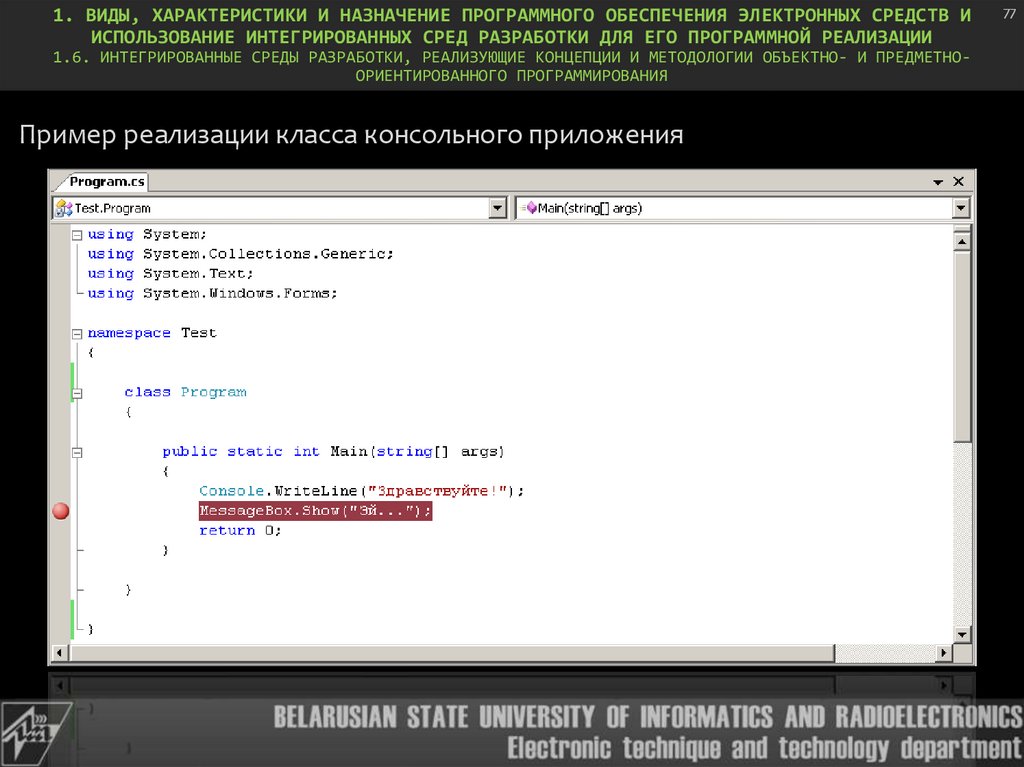This screenshot has width=1024, height=767.
Task: Click the vertical scrollbar thumb
Action: pyautogui.click(x=961, y=346)
